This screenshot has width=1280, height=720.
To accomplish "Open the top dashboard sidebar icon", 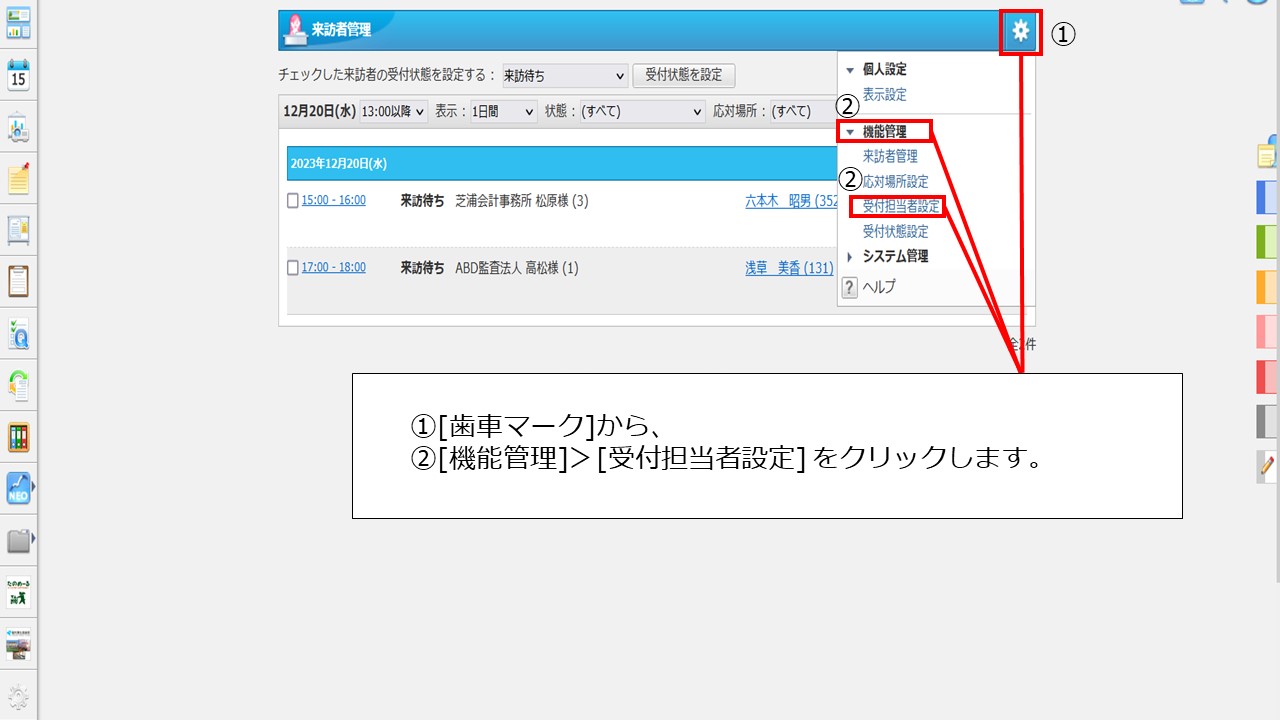I will [x=18, y=23].
